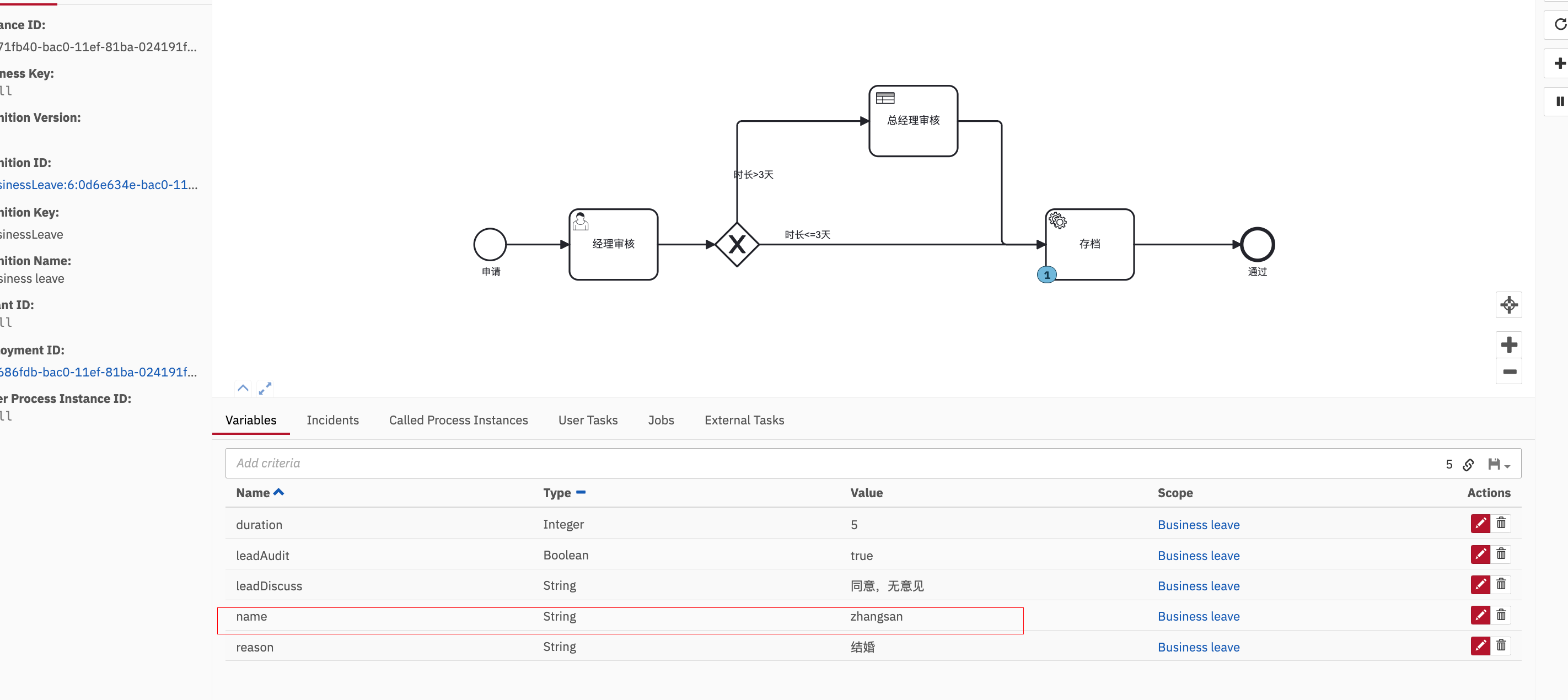
Task: Zoom out the BPMN diagram
Action: (x=1508, y=372)
